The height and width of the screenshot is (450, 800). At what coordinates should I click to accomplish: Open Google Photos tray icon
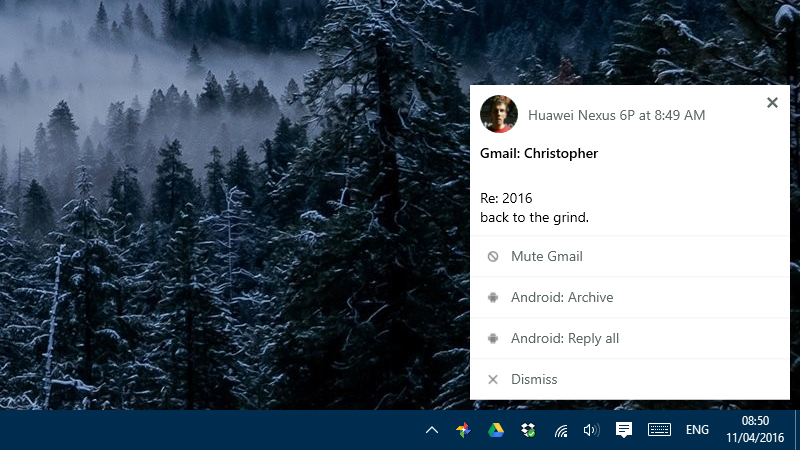point(463,430)
